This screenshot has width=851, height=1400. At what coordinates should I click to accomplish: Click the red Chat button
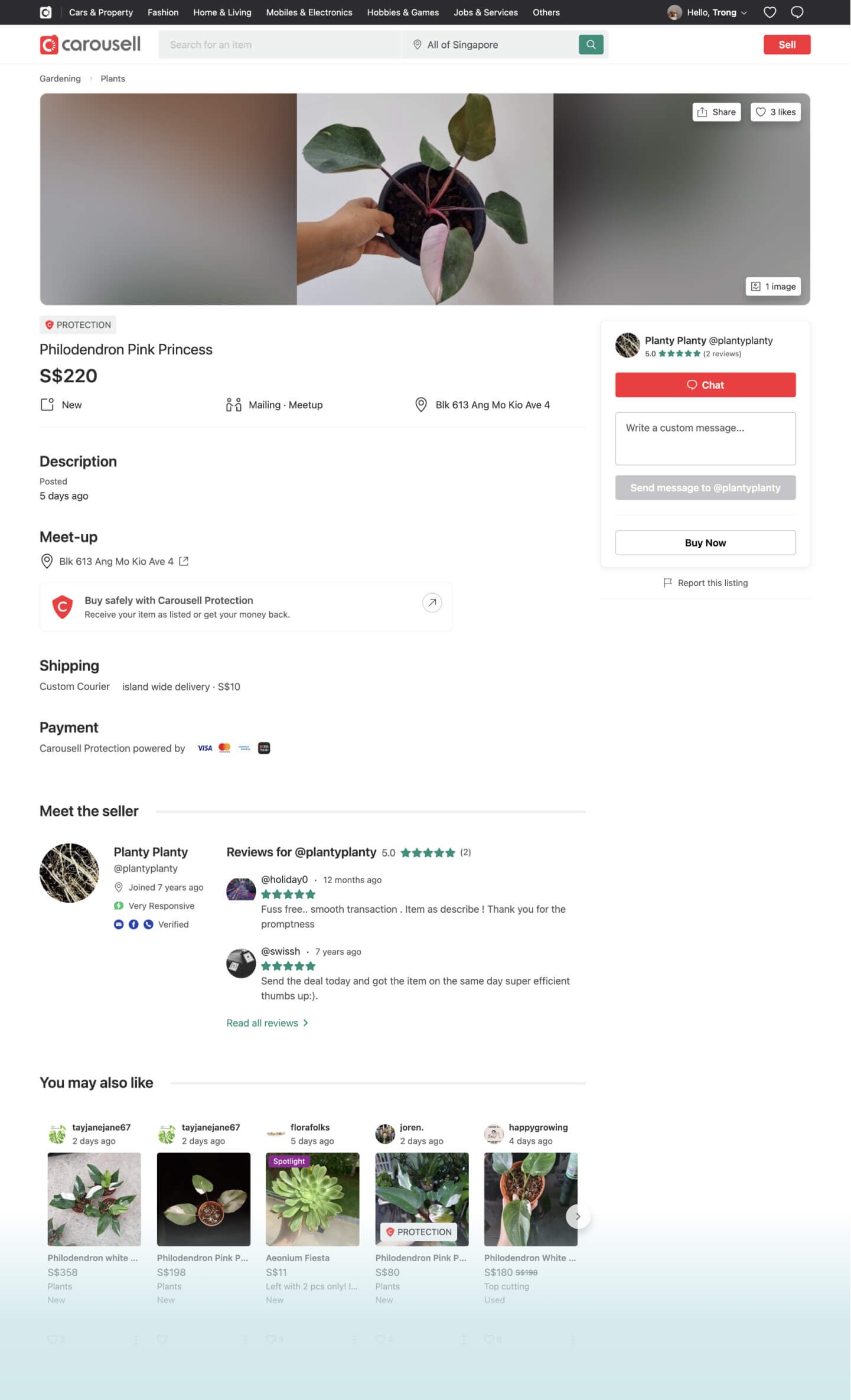pyautogui.click(x=705, y=385)
